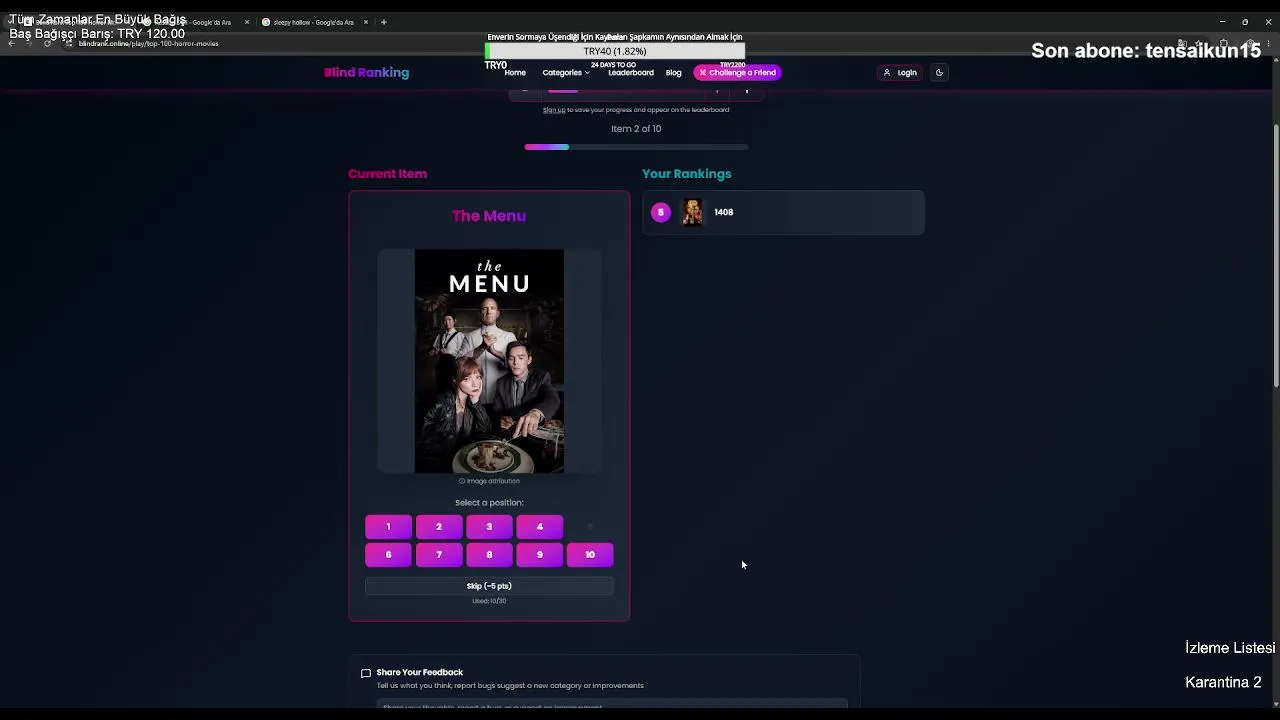Click 'The Menu' item title text
The image size is (1280, 720).
[489, 216]
